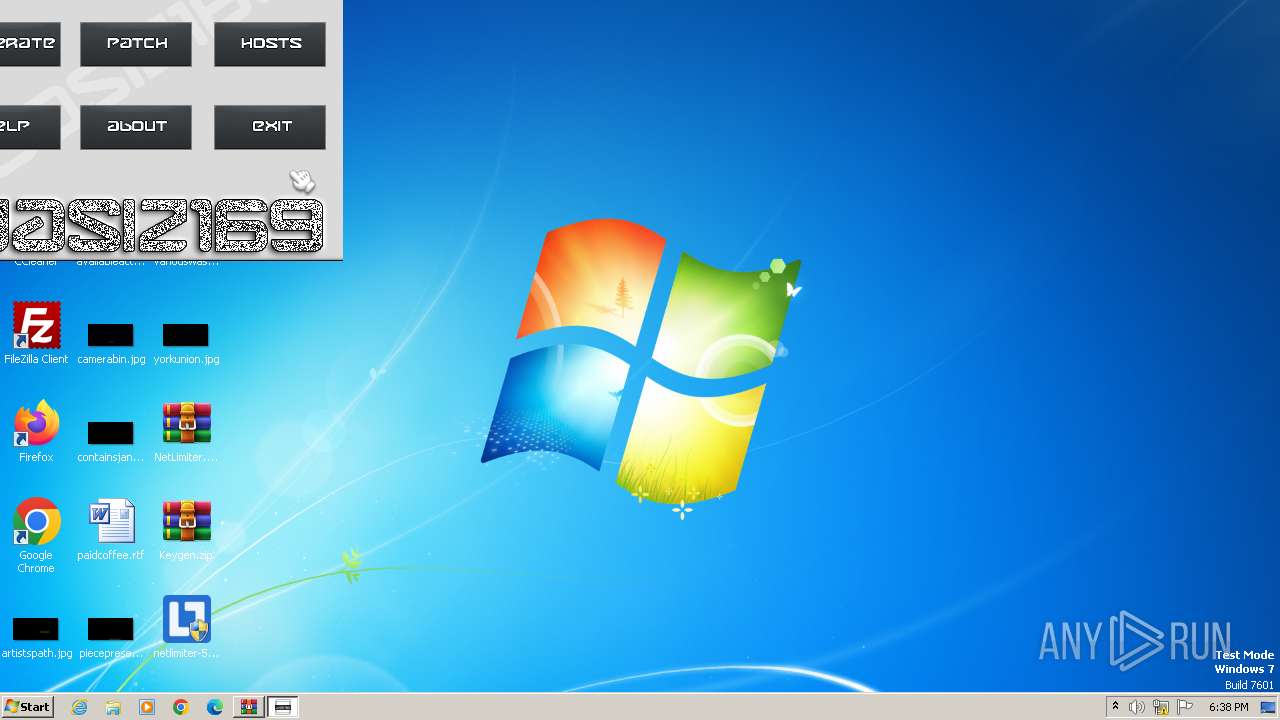Open Windows Explorer from the taskbar
The image size is (1280, 720).
click(113, 707)
